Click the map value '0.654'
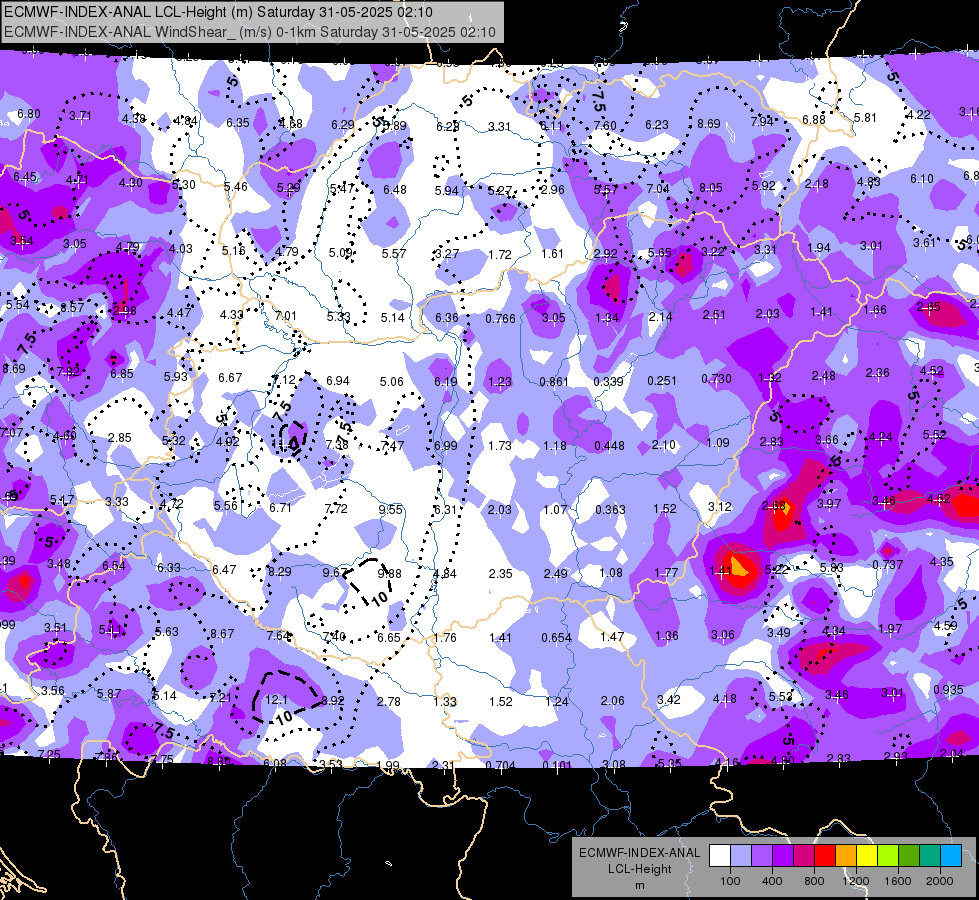The height and width of the screenshot is (900, 979). pyautogui.click(x=556, y=638)
